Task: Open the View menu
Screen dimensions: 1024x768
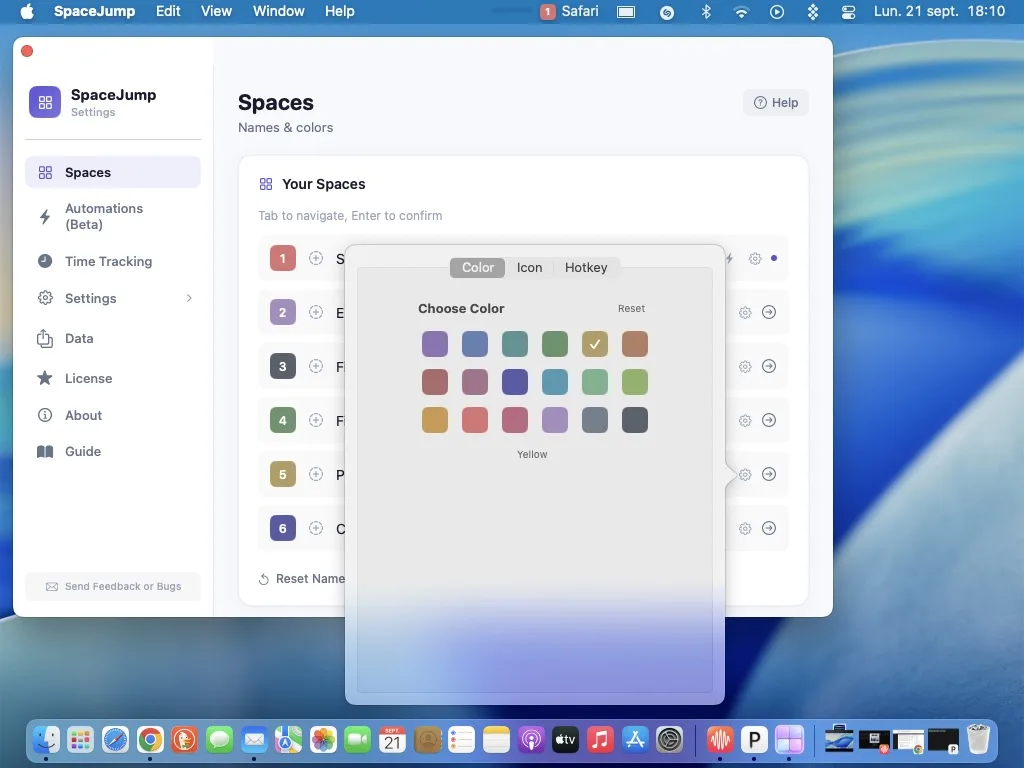Action: point(216,11)
